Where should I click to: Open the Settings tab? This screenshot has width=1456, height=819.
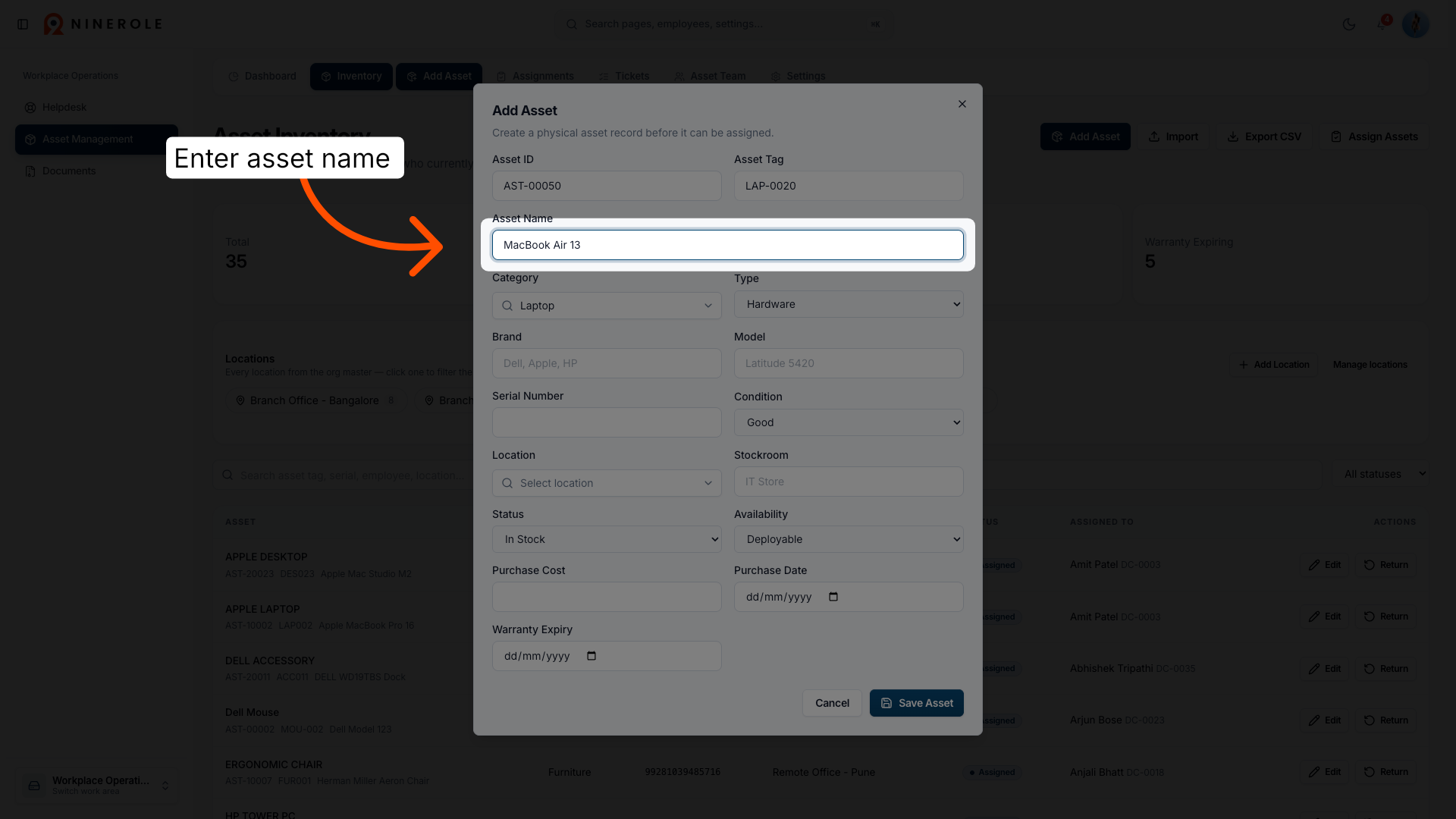tap(798, 77)
